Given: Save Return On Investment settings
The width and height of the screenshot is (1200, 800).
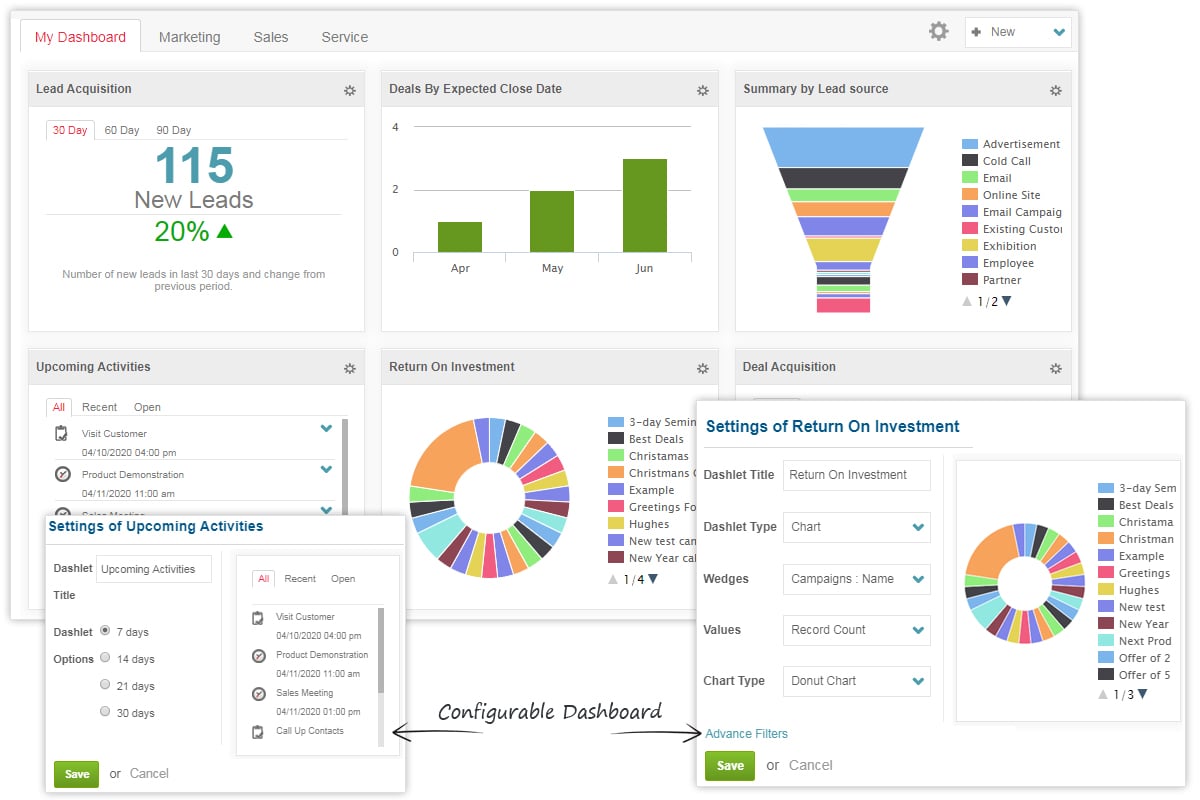Looking at the screenshot, I should pyautogui.click(x=730, y=766).
